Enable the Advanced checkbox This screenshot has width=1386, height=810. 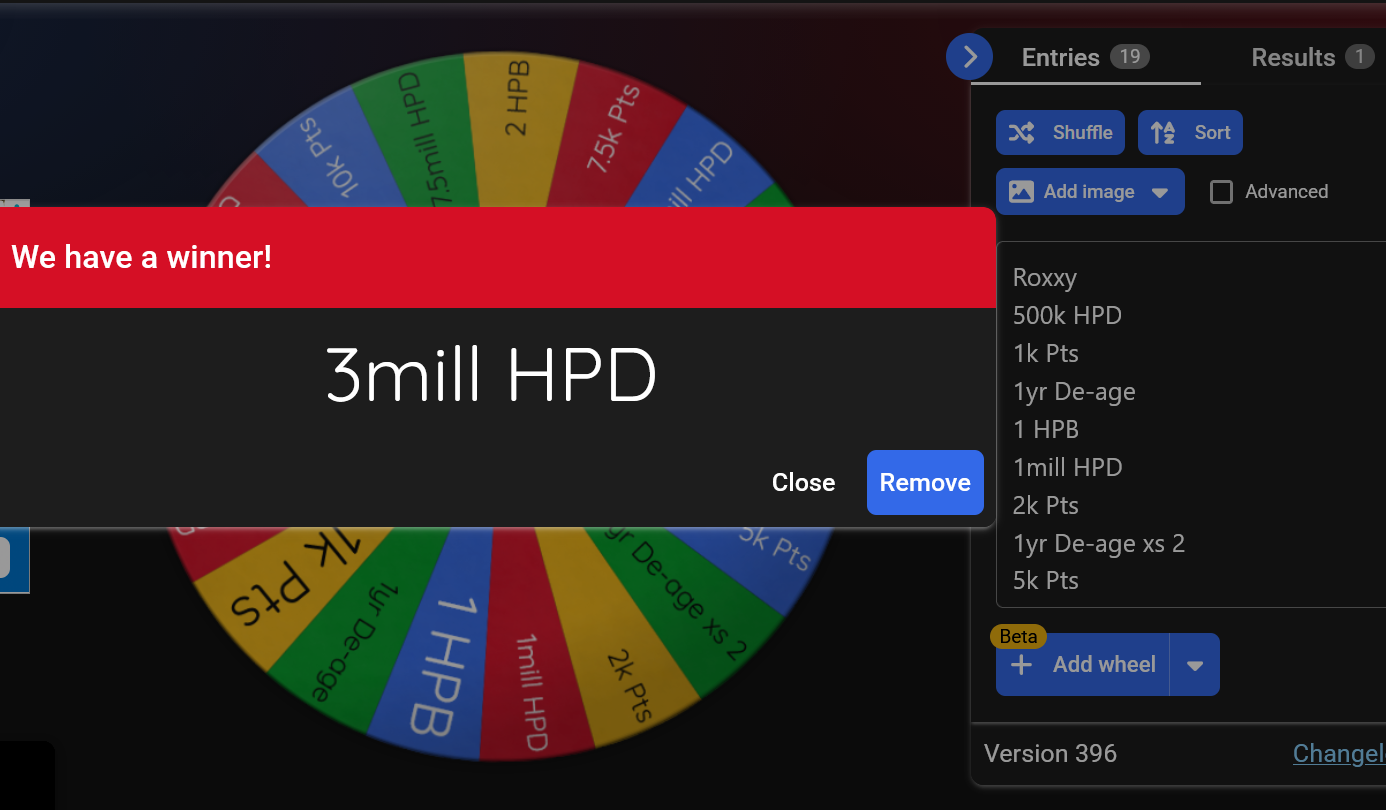[1221, 191]
